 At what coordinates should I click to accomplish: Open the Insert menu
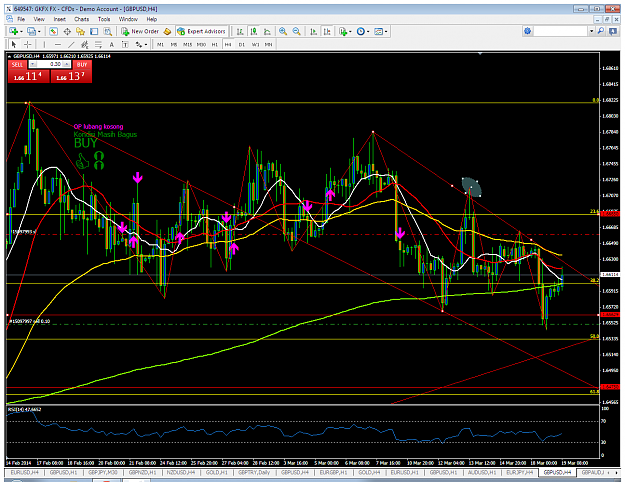click(x=59, y=19)
